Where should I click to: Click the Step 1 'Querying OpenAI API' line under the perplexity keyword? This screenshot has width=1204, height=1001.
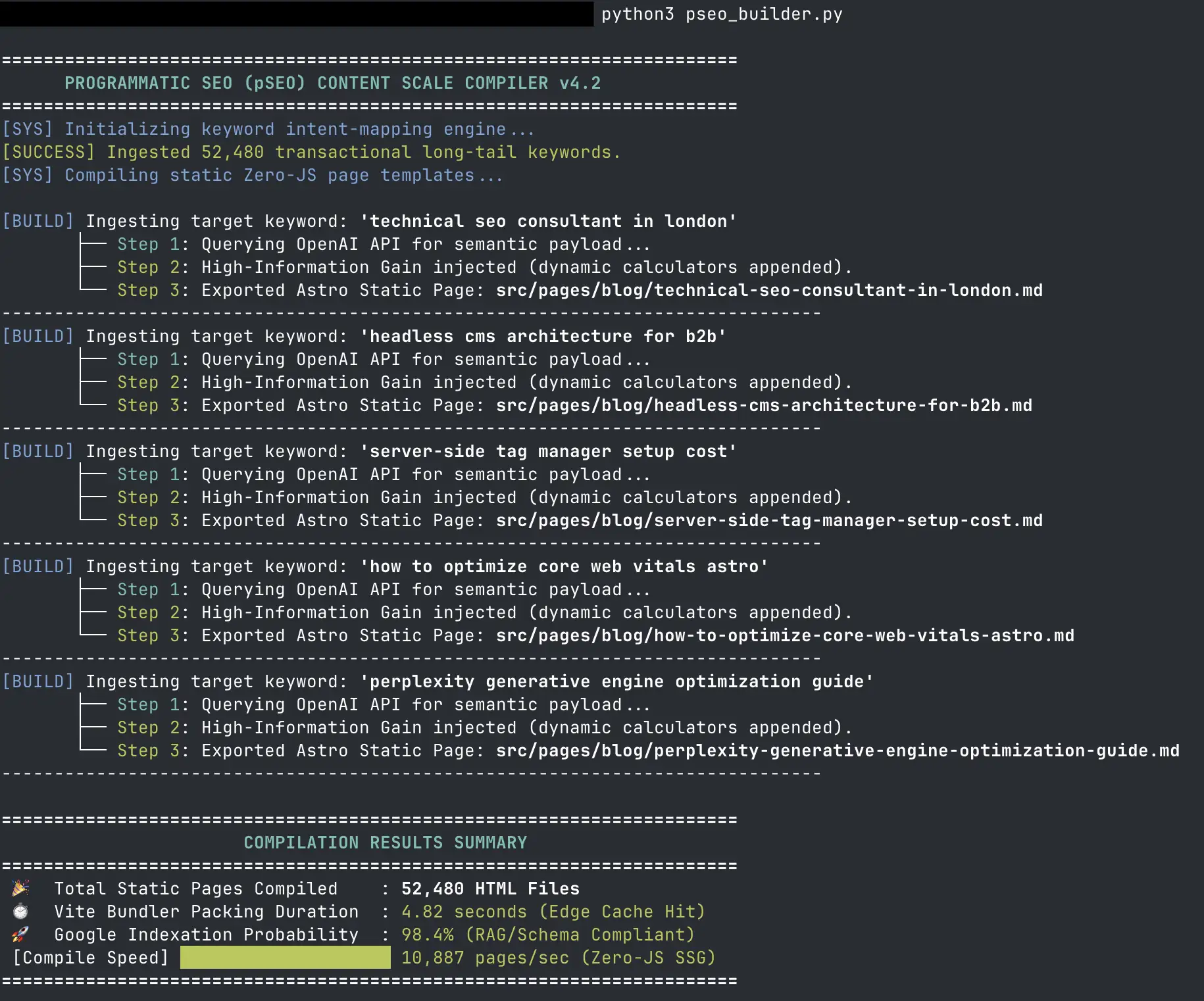point(384,705)
